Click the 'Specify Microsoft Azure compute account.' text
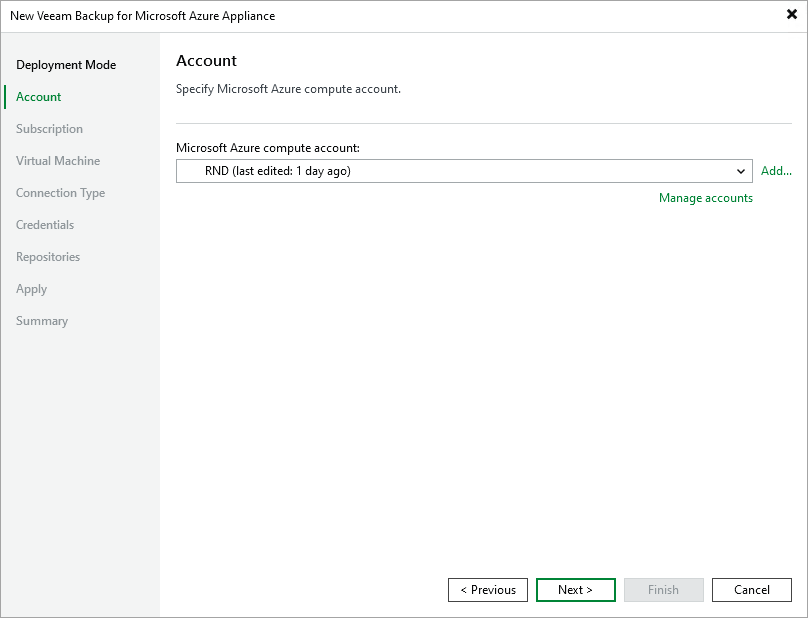Viewport: 808px width, 618px height. [288, 89]
